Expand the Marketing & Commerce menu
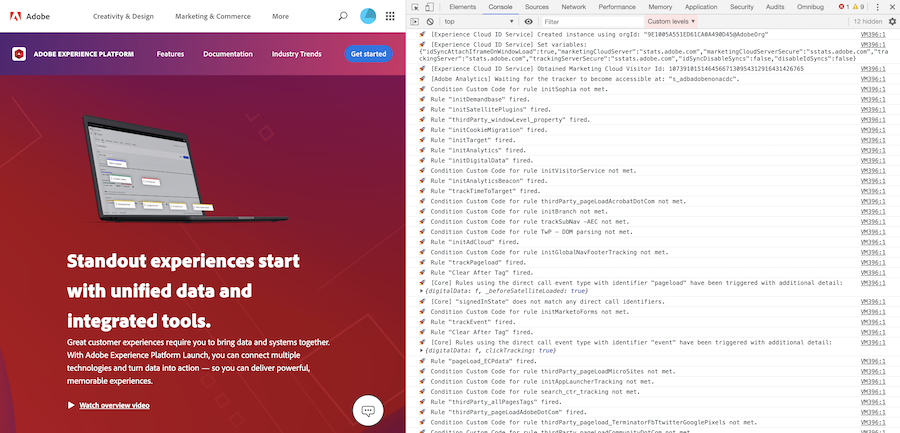This screenshot has width=900, height=433. click(213, 16)
